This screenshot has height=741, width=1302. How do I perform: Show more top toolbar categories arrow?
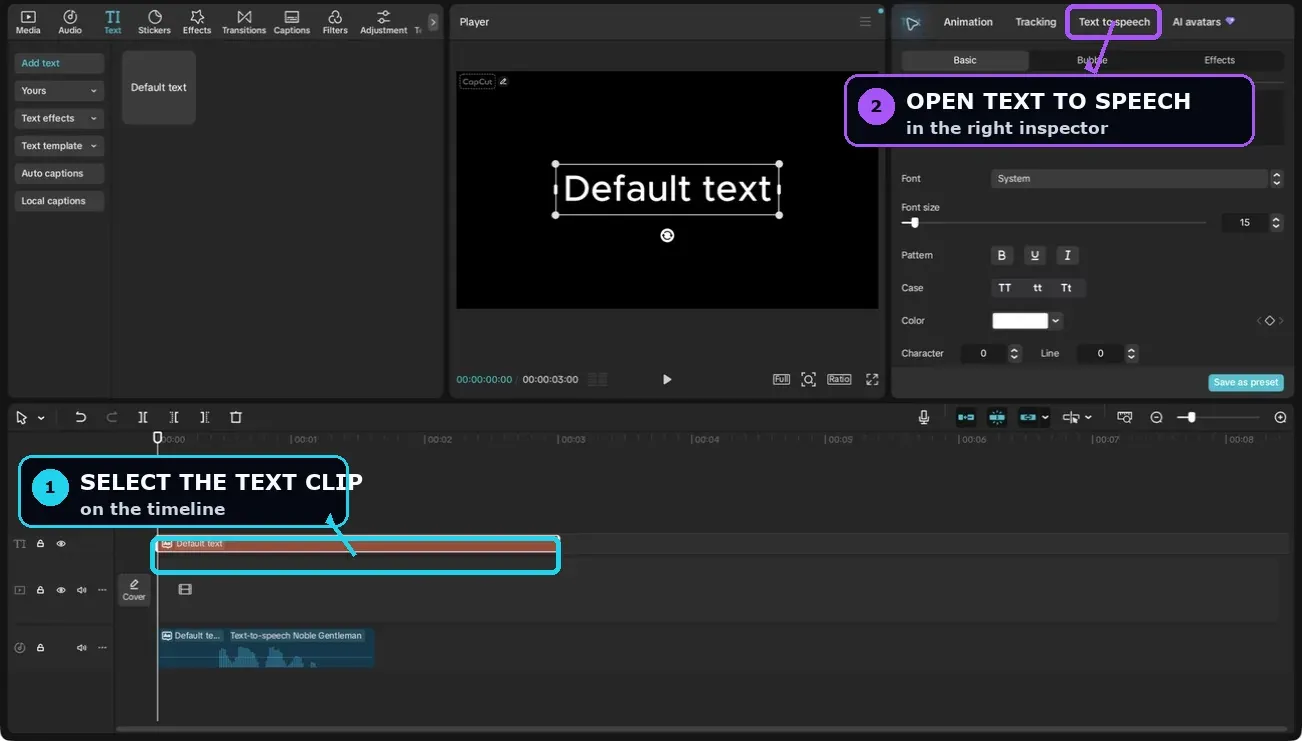[433, 21]
